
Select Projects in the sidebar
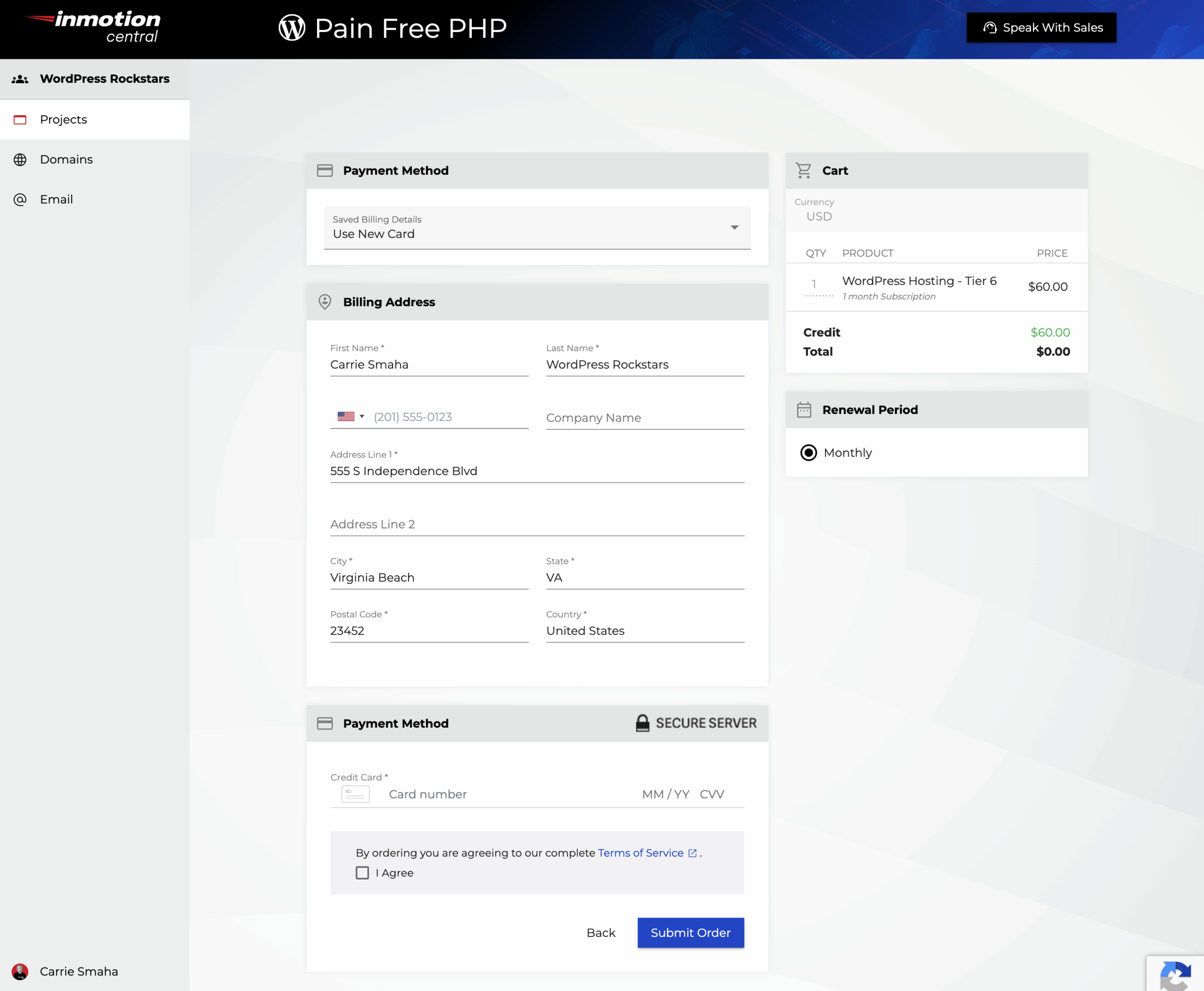point(63,119)
